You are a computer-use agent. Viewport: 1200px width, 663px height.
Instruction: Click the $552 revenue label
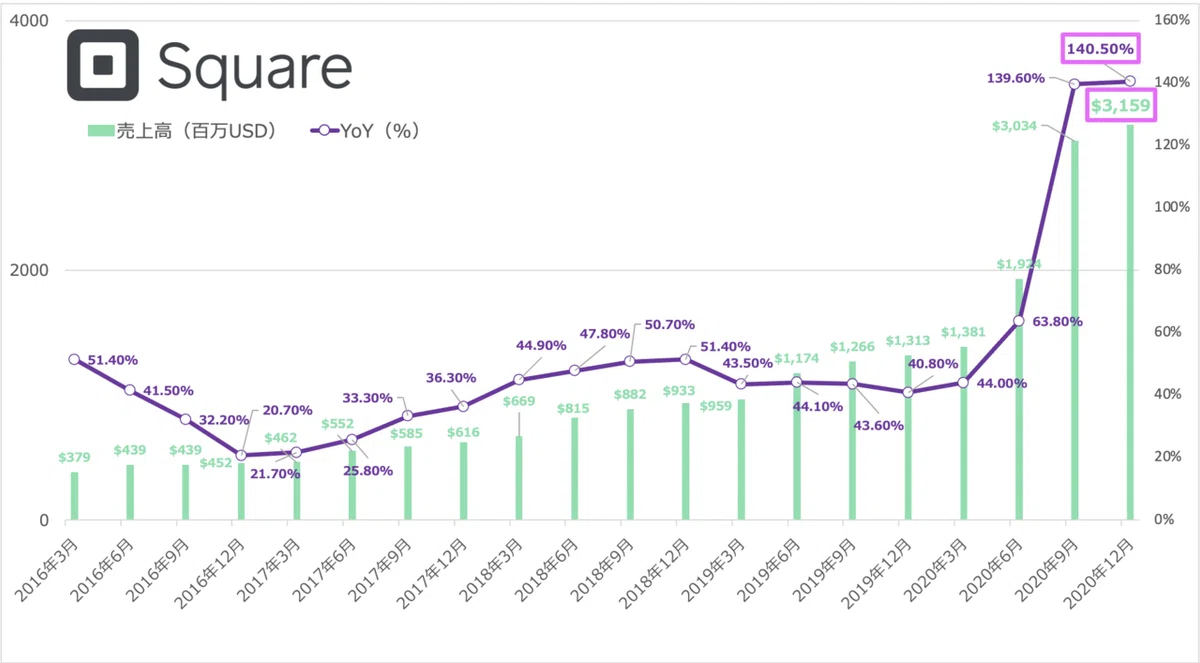click(x=339, y=424)
